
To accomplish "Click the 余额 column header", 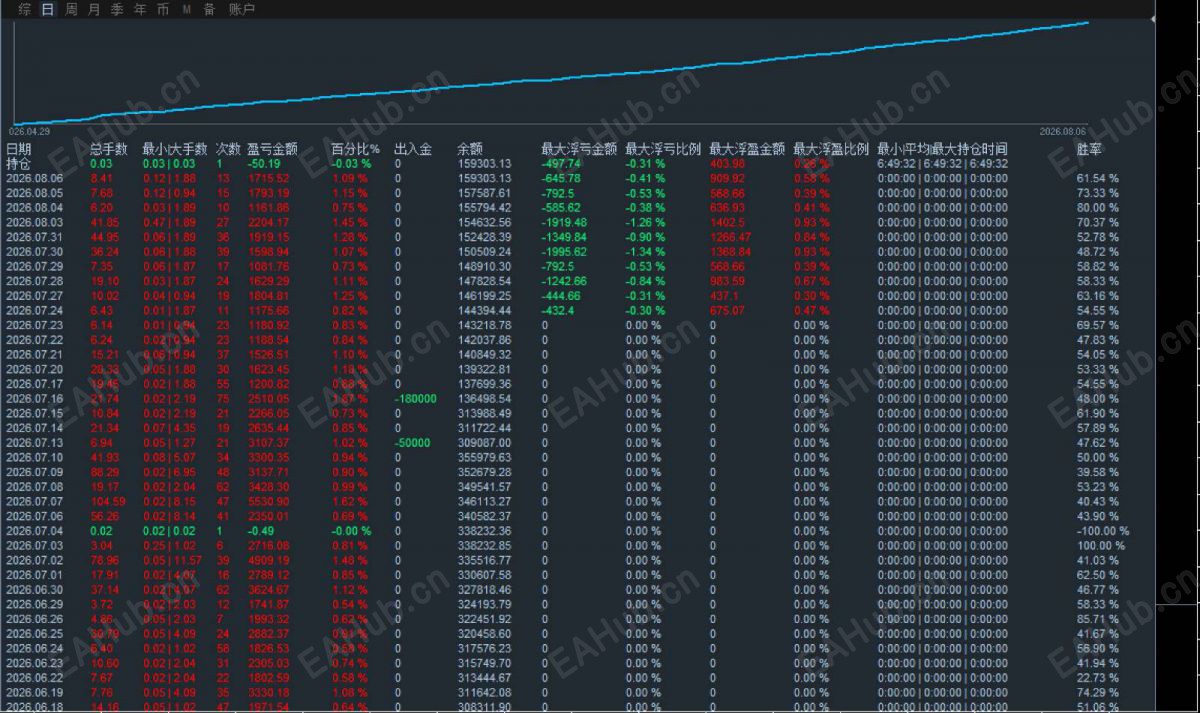I will [471, 149].
